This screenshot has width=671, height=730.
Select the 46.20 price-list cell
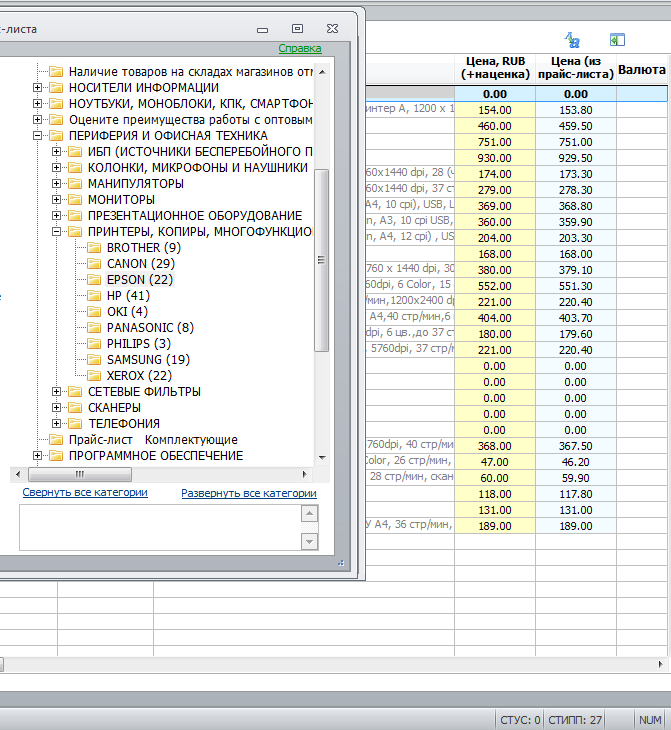576,462
